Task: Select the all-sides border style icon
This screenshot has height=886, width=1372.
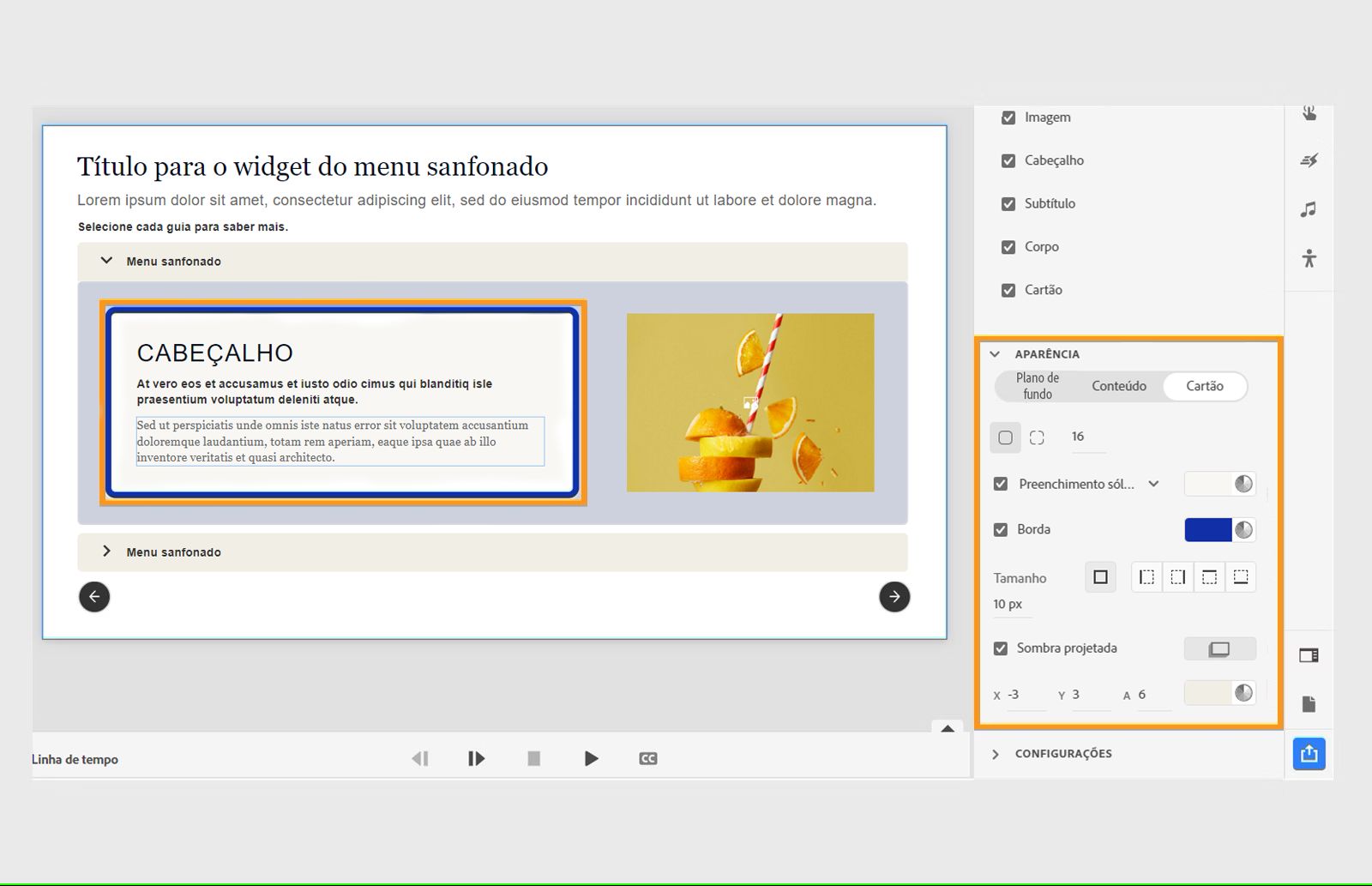Action: tap(1101, 576)
